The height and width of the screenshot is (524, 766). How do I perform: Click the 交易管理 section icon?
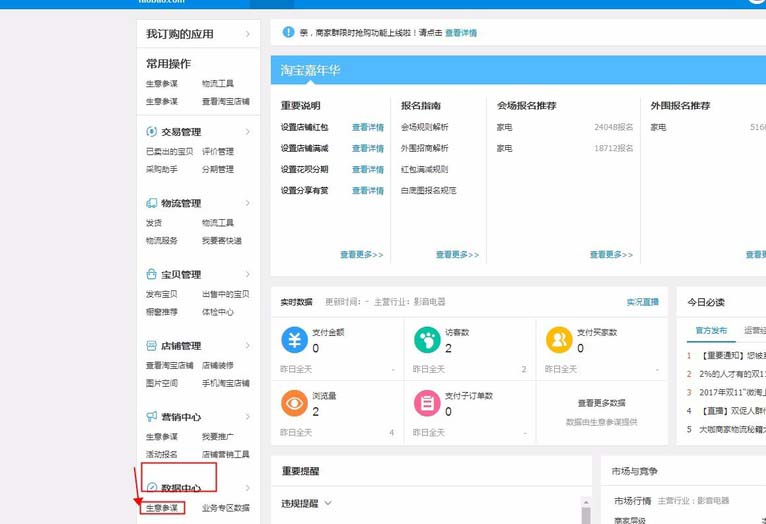(x=151, y=132)
